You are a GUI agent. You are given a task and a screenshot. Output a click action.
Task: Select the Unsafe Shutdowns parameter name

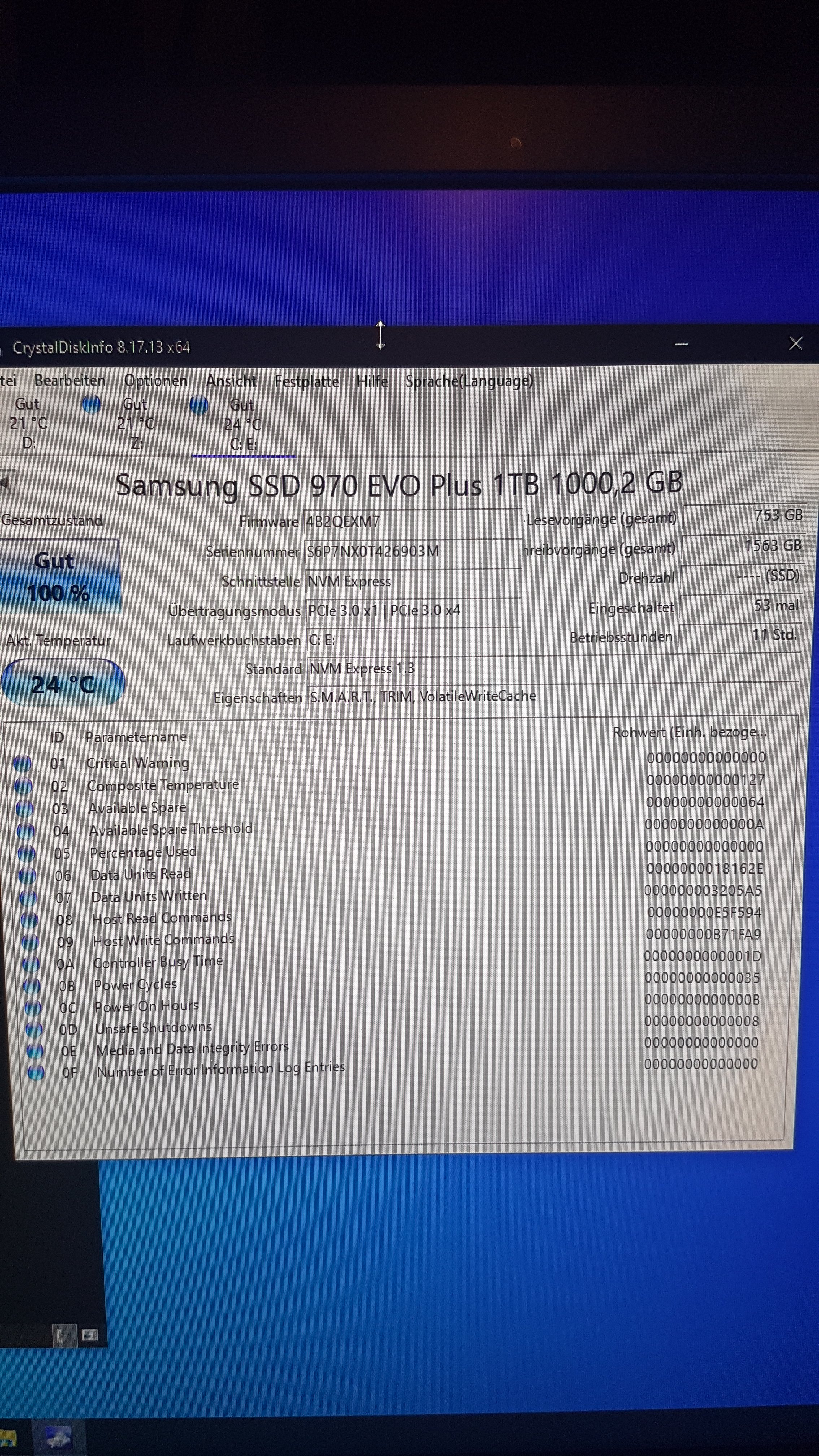pos(153,1028)
